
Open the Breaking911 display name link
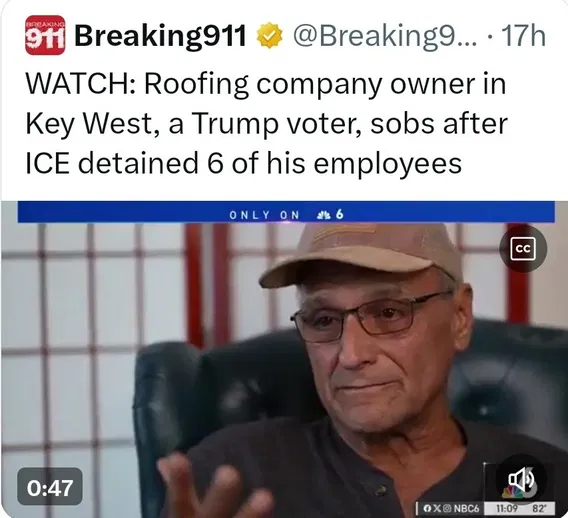[160, 35]
